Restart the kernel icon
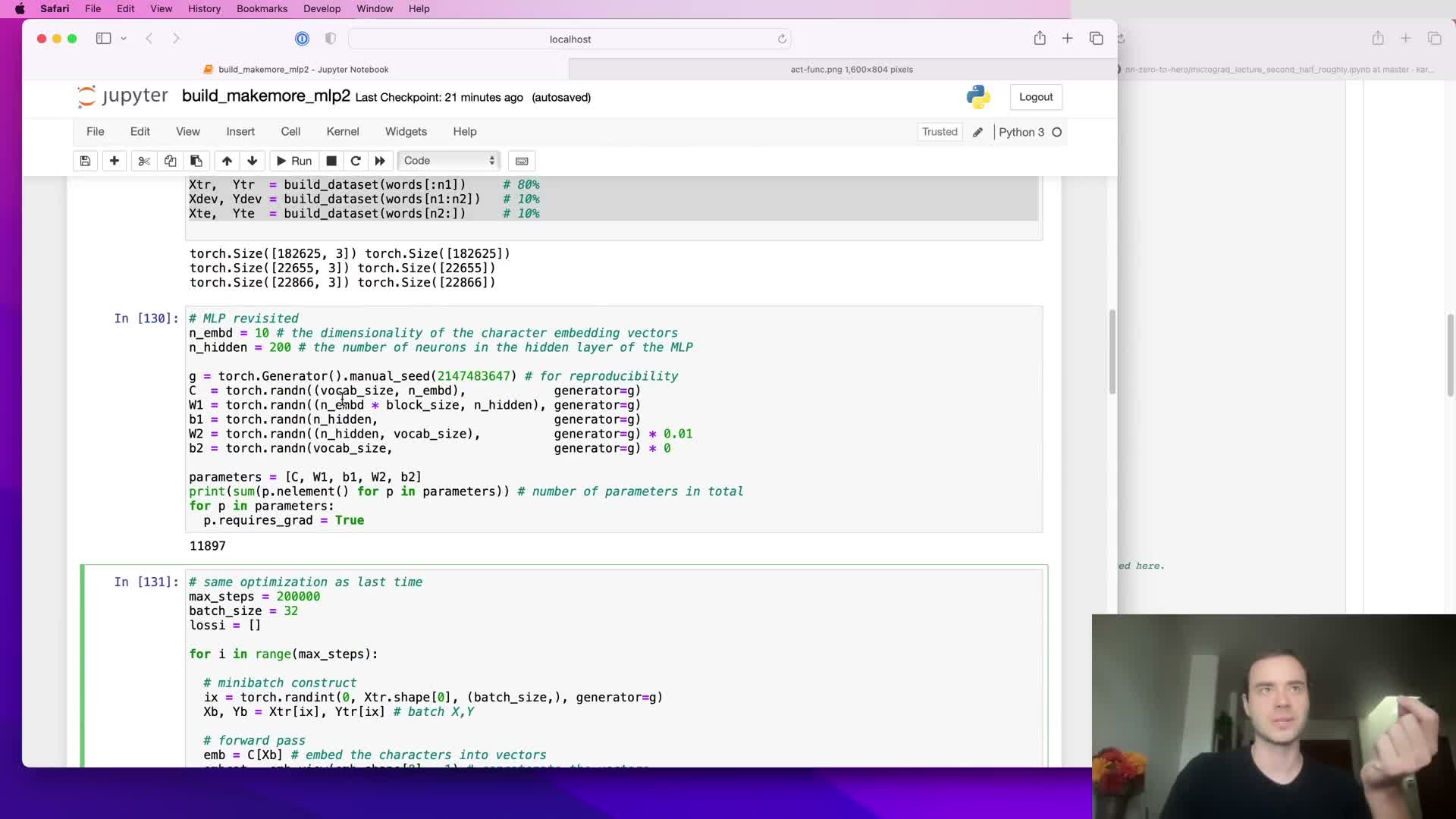The height and width of the screenshot is (819, 1456). [x=355, y=161]
